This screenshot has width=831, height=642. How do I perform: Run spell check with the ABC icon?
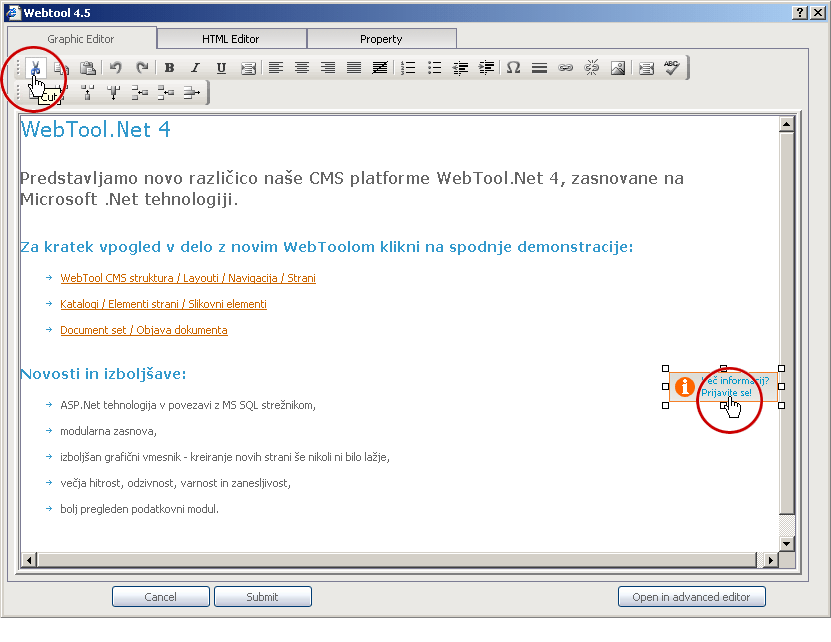(672, 68)
